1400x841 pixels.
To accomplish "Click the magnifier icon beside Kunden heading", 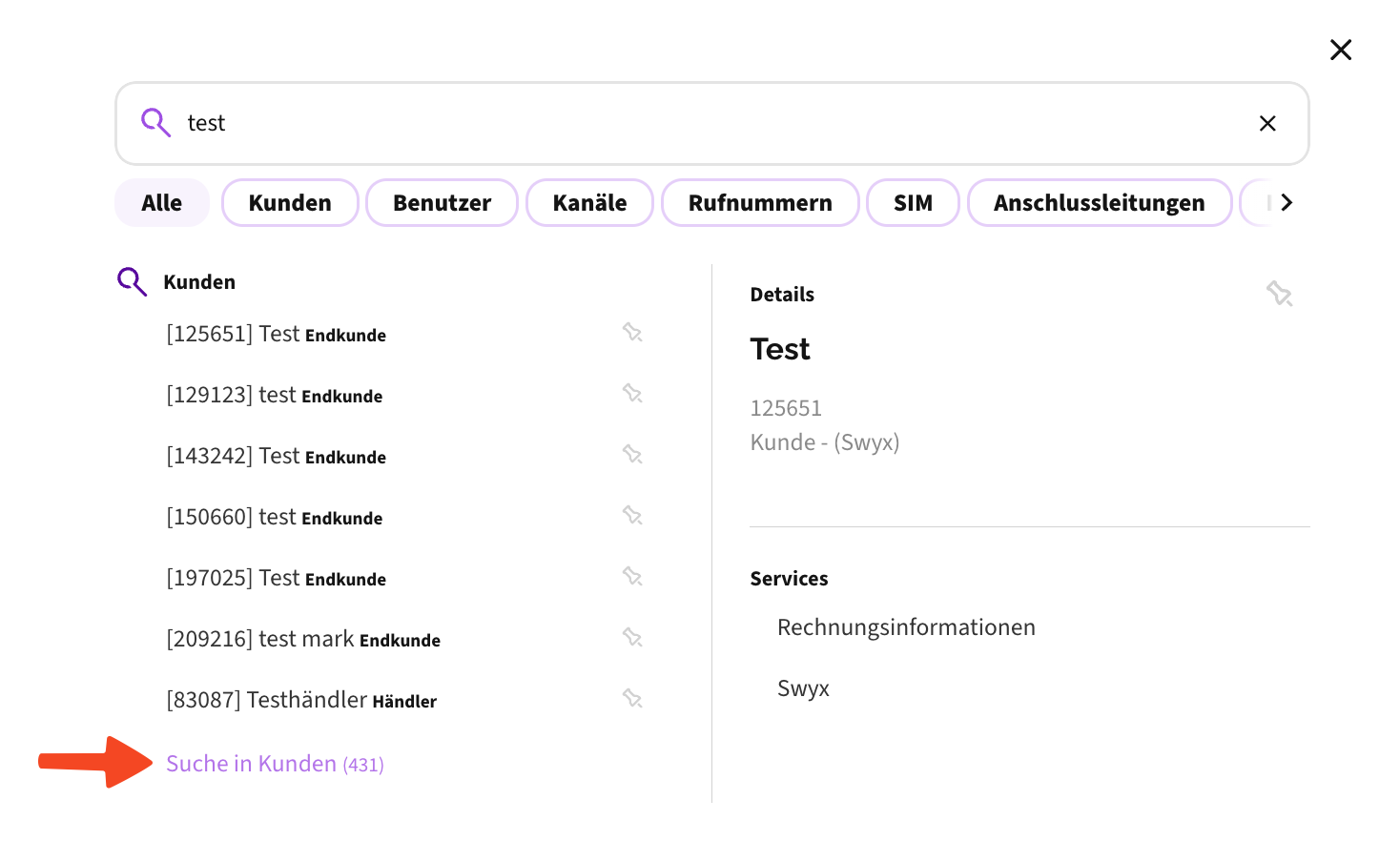I will (x=132, y=280).
